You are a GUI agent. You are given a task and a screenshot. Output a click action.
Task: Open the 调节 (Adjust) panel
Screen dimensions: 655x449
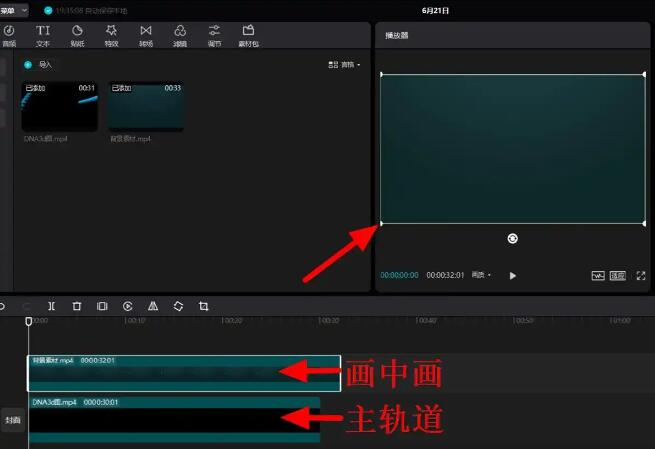214,36
